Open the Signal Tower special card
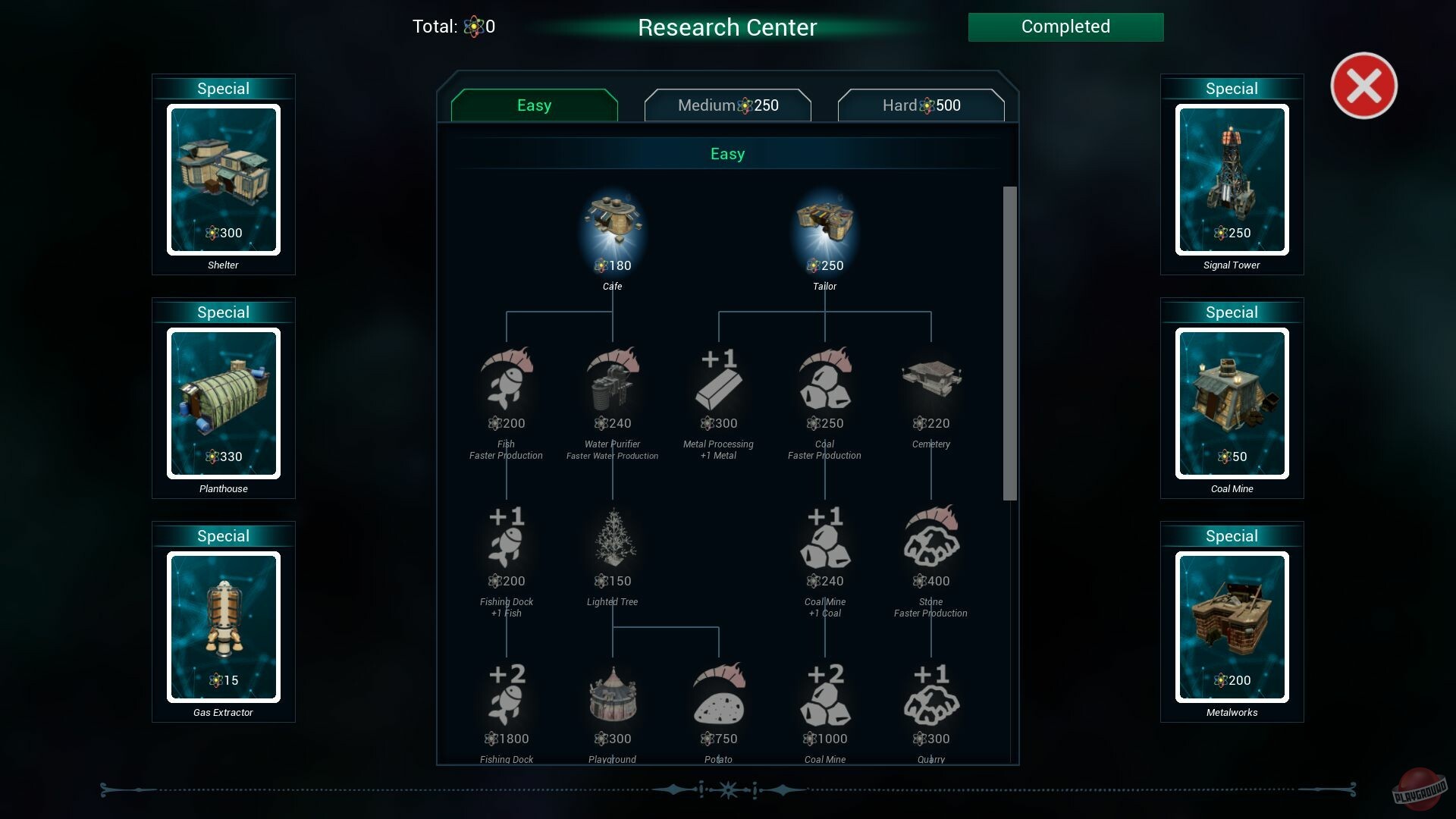Viewport: 1456px width, 819px height. coord(1232,179)
